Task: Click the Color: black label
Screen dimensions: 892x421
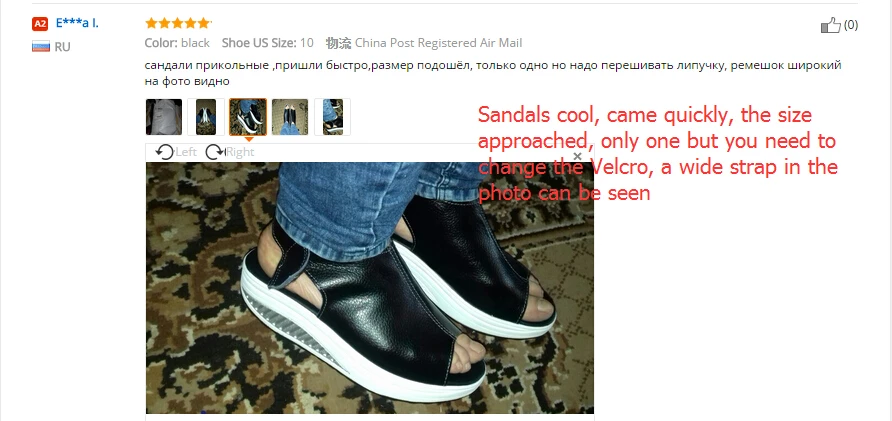Action: [x=177, y=43]
